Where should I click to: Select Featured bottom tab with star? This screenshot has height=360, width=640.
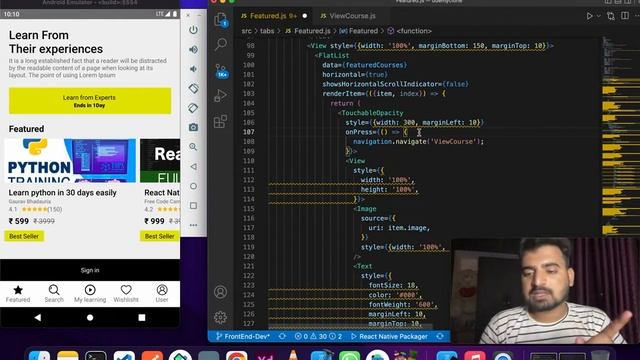[18, 293]
